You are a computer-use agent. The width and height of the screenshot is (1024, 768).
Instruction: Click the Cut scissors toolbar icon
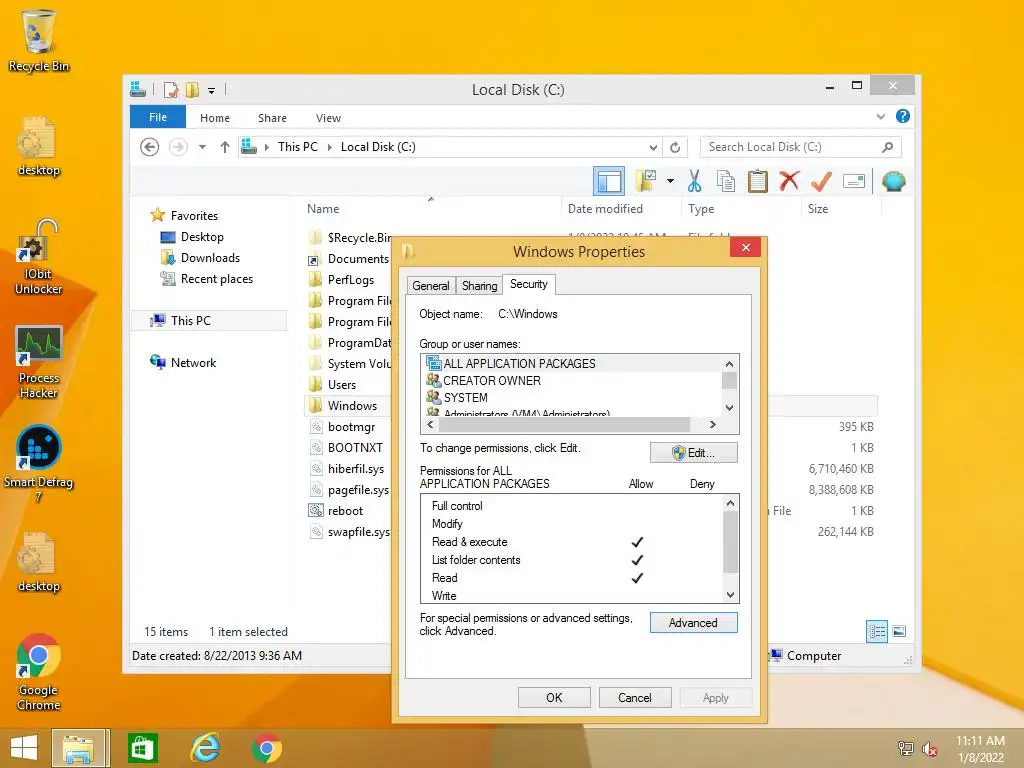[x=694, y=181]
